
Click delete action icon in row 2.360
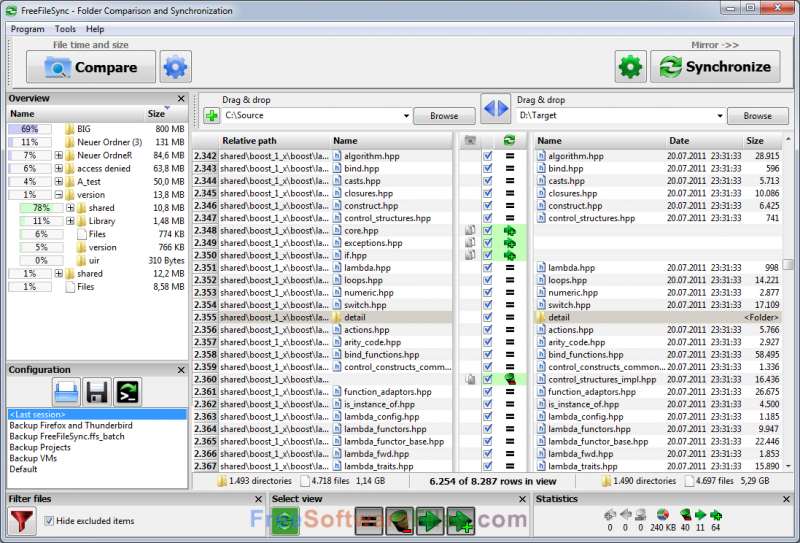point(509,379)
